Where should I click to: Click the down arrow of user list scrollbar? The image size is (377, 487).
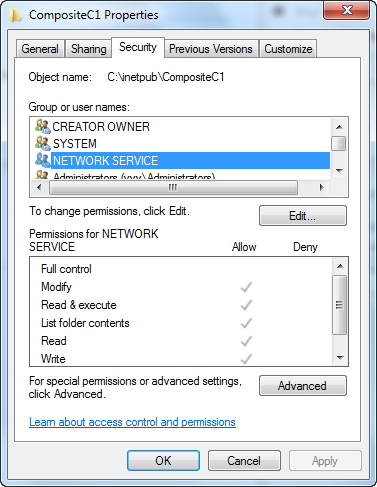pos(339,171)
